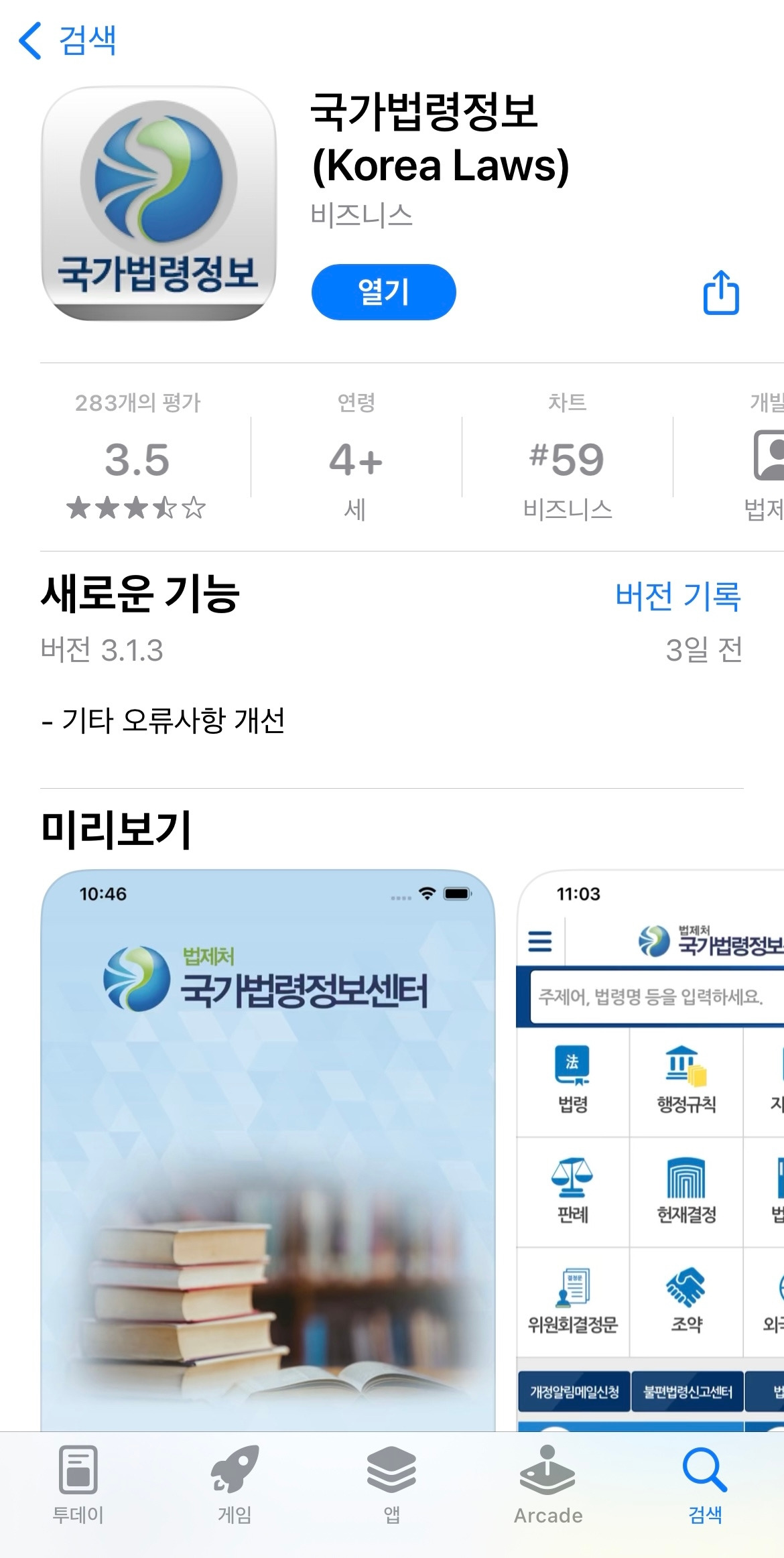Tap the share icon
Viewport: 784px width, 1558px height.
tap(721, 292)
